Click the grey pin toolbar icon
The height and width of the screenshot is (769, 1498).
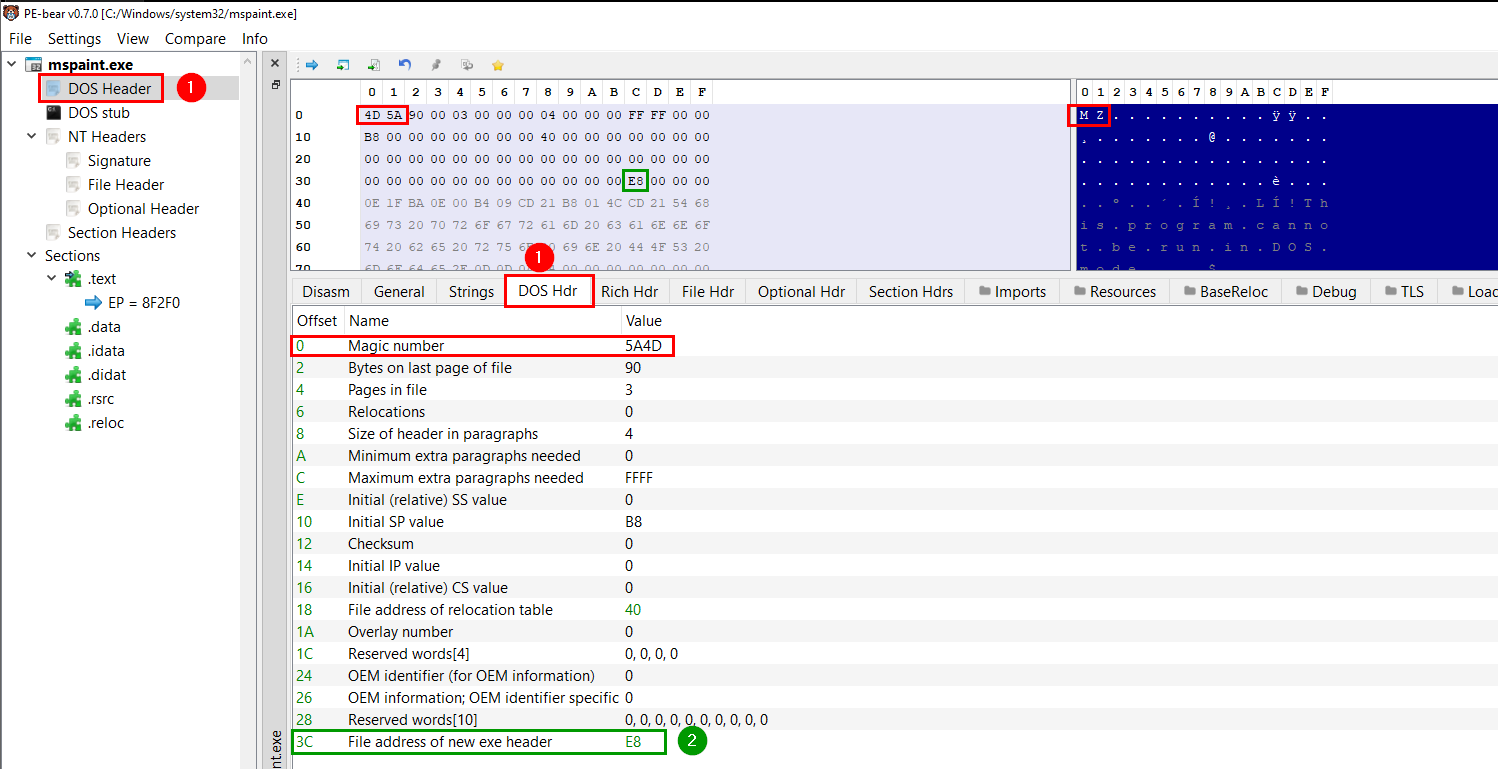[436, 65]
